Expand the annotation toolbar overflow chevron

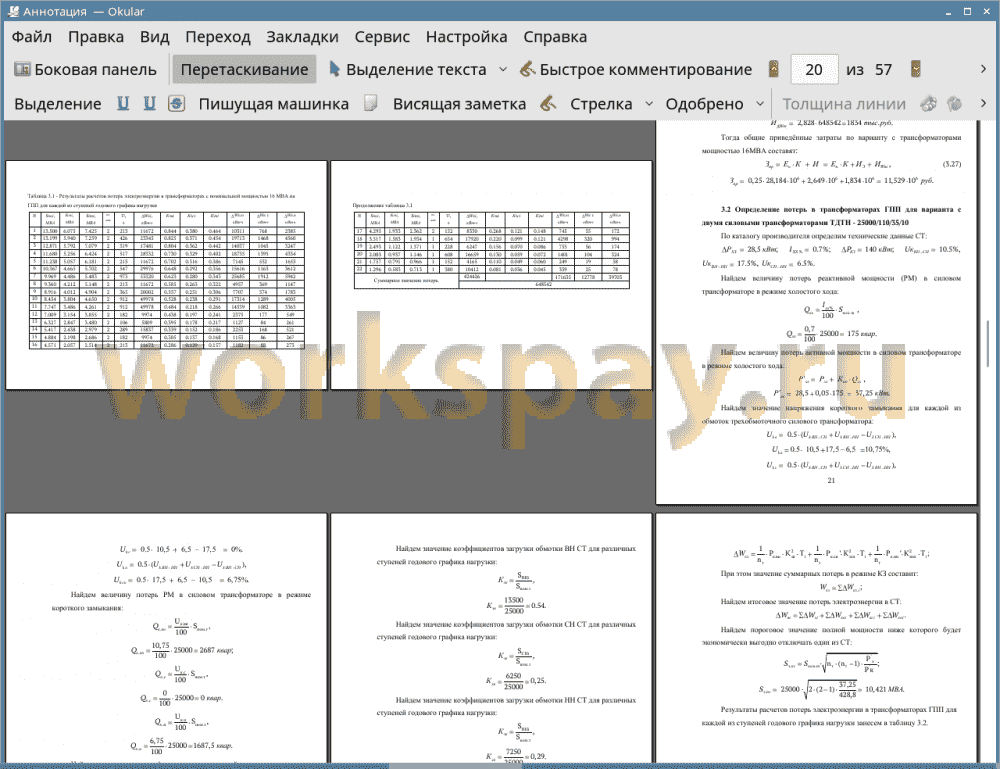click(x=983, y=103)
